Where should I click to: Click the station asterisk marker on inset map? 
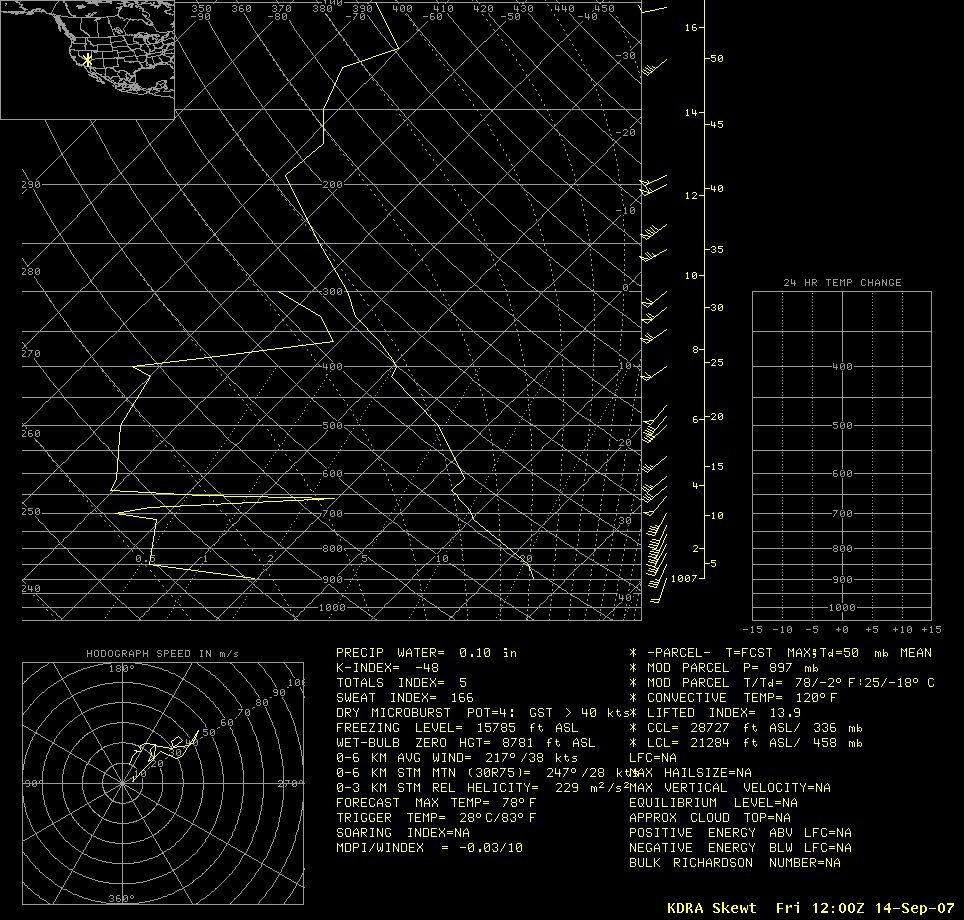88,60
